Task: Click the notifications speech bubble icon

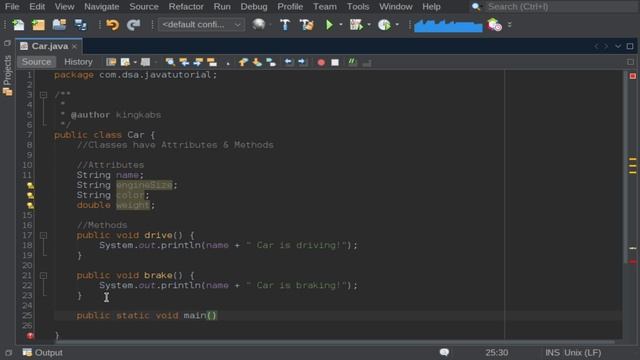Action: point(444,352)
